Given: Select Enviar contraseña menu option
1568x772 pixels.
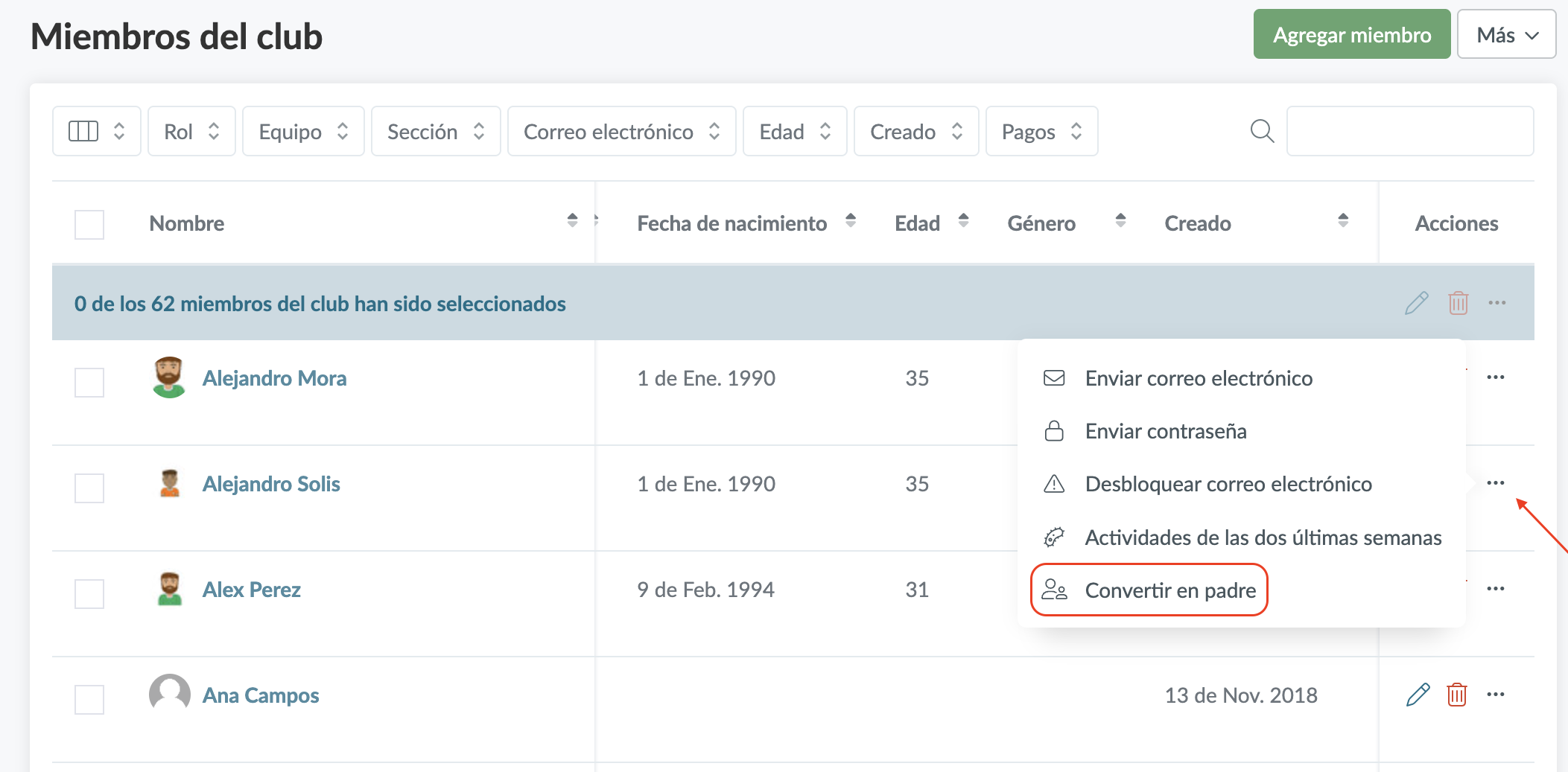Looking at the screenshot, I should tap(1165, 431).
